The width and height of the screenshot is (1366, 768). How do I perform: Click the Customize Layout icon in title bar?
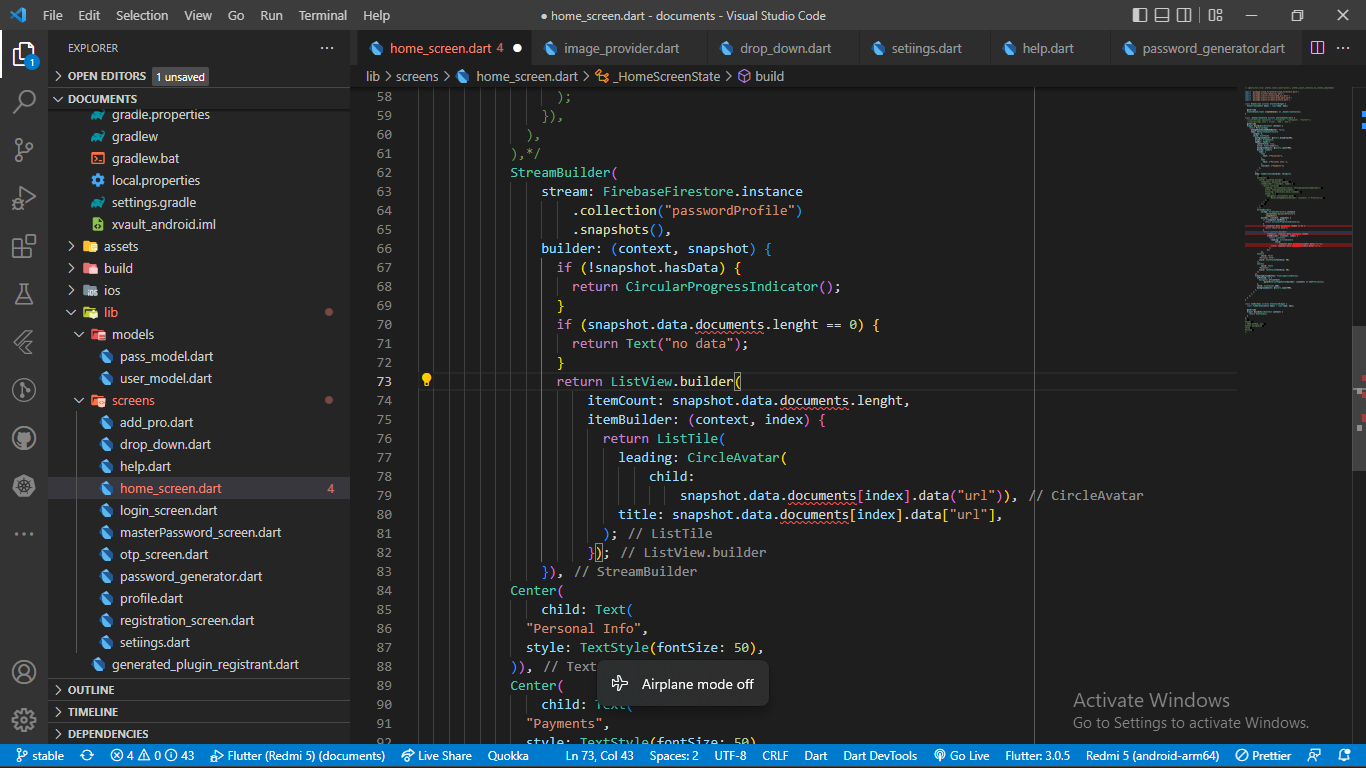click(x=1215, y=15)
